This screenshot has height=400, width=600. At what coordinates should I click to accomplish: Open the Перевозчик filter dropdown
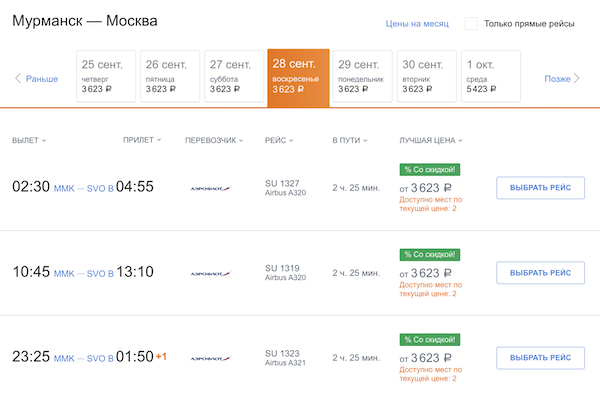coord(214,140)
